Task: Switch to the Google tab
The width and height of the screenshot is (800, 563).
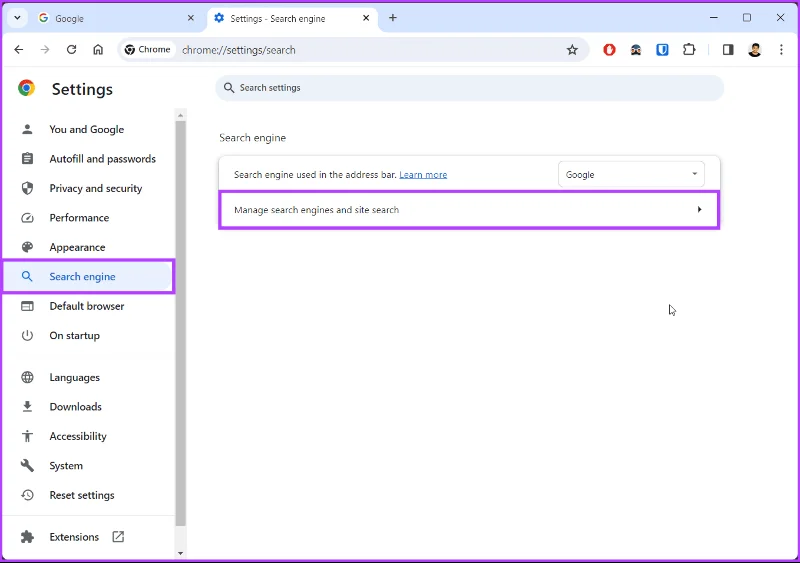Action: coord(116,18)
